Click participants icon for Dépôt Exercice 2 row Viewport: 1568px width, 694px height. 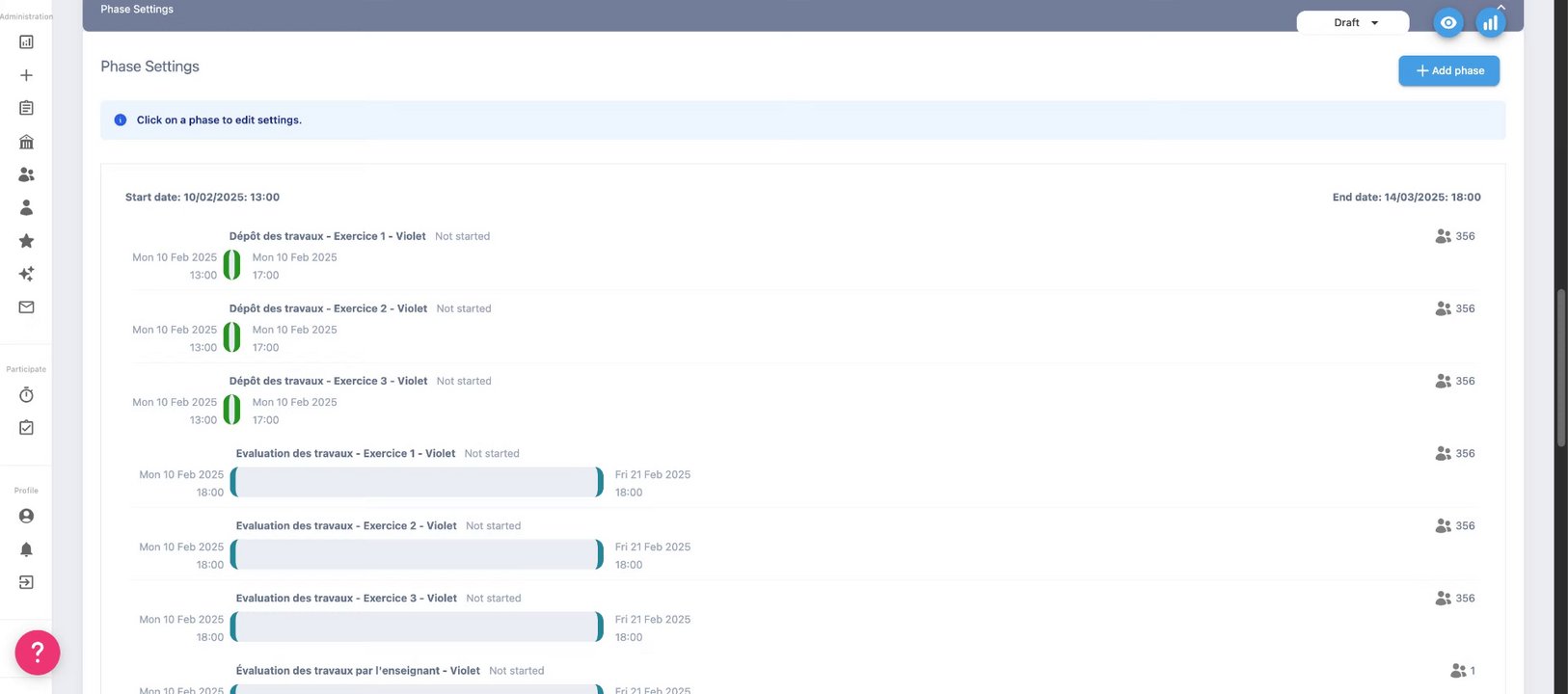[x=1443, y=308]
